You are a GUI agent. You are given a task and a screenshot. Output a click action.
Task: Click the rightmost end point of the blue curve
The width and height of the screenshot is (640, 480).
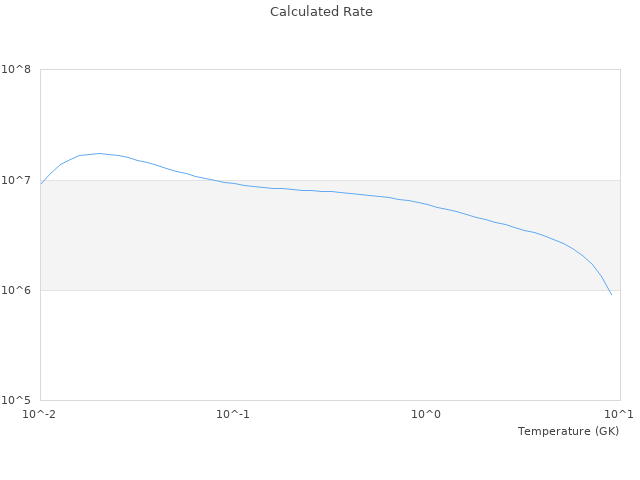pos(611,294)
